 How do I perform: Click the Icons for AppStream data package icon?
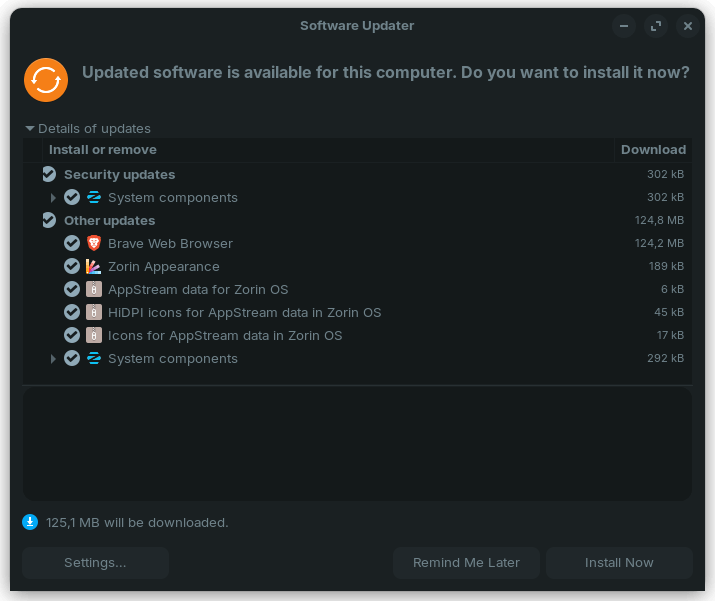(94, 335)
